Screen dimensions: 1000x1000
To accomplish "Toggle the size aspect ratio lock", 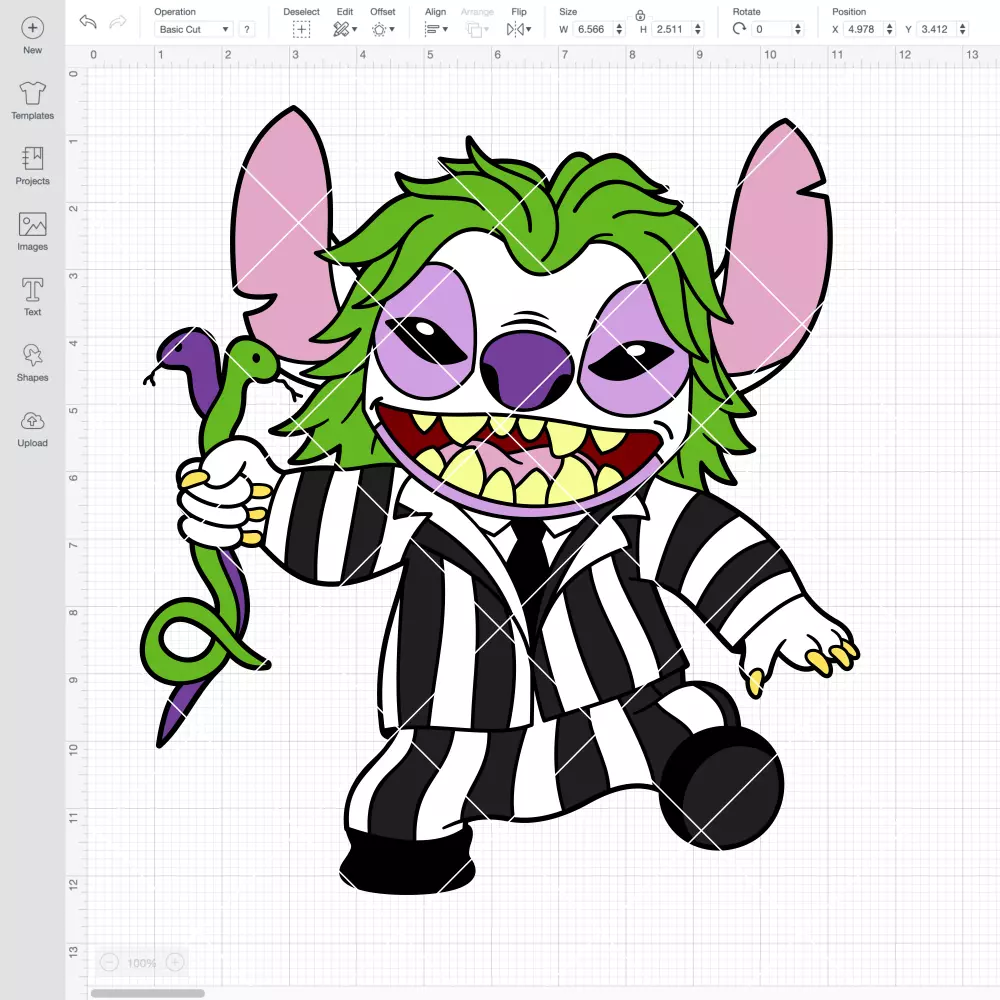I will [640, 15].
